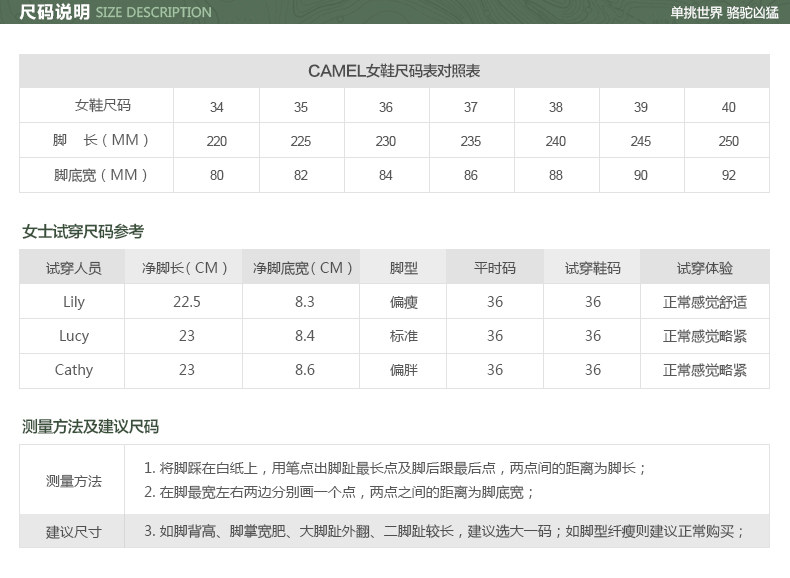
Task: Select instruction line 2 about 脚底宽
Action: (x=339, y=492)
